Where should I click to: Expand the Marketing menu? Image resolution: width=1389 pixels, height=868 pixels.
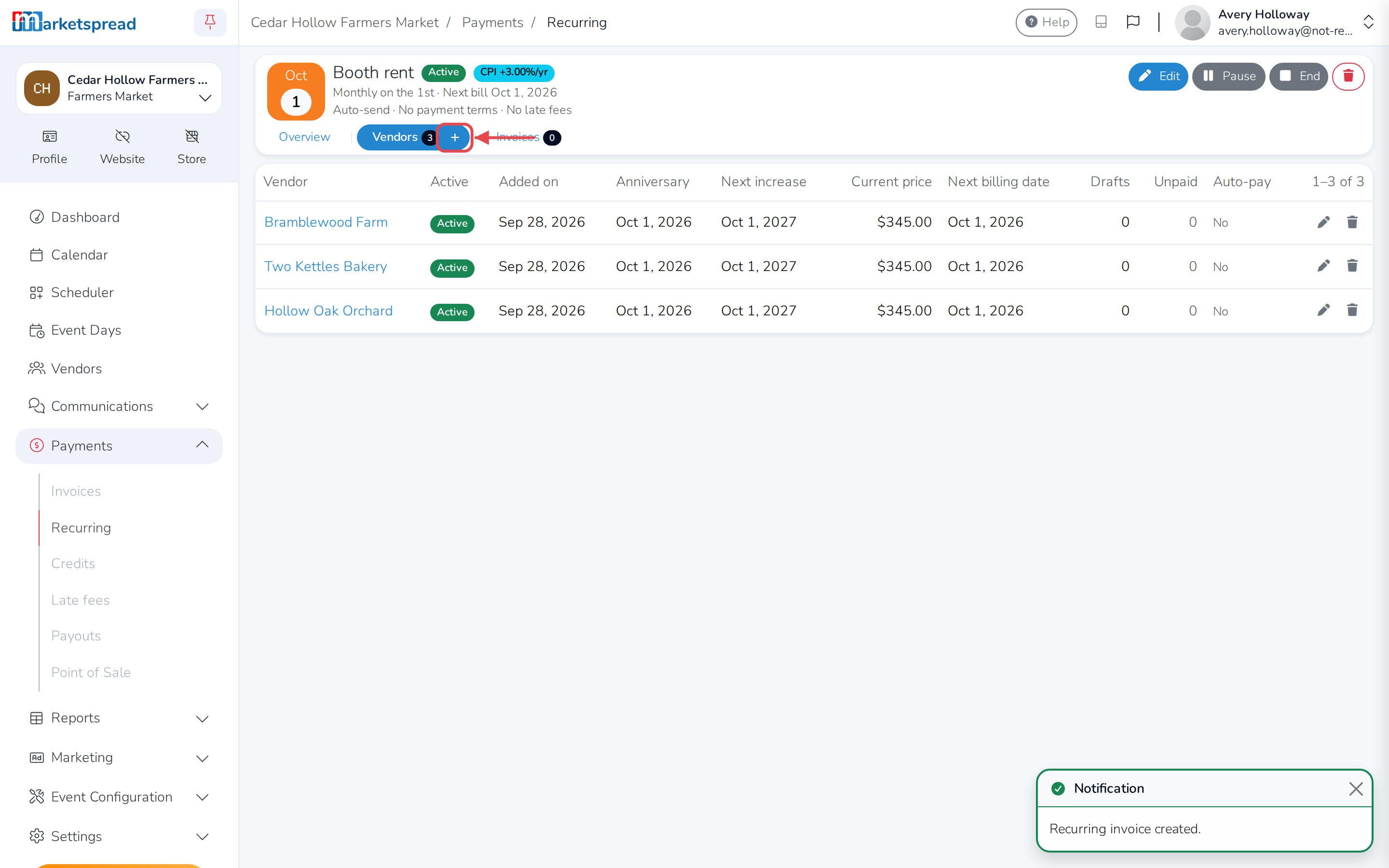(119, 758)
